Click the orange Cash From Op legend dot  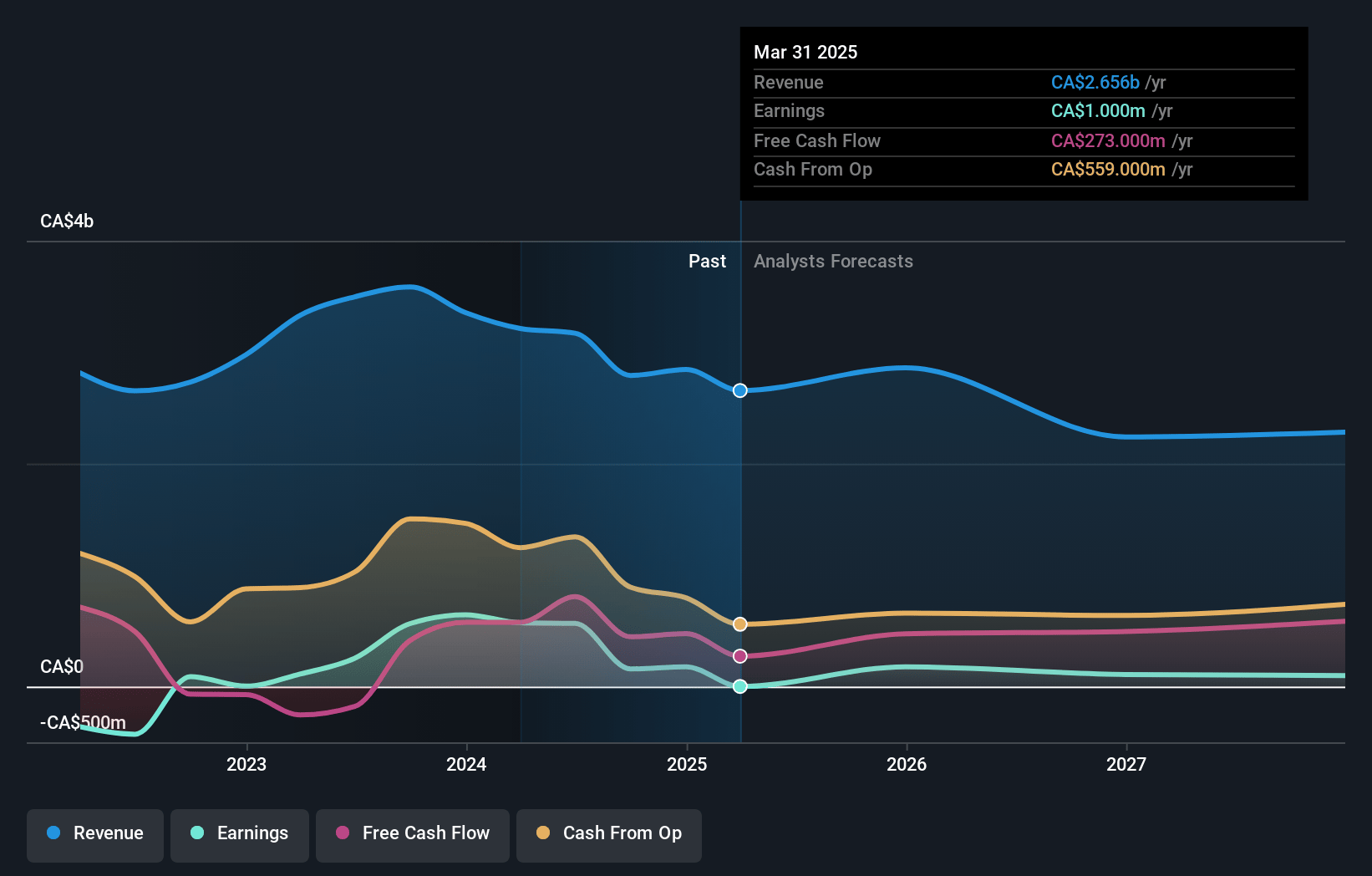(x=543, y=833)
